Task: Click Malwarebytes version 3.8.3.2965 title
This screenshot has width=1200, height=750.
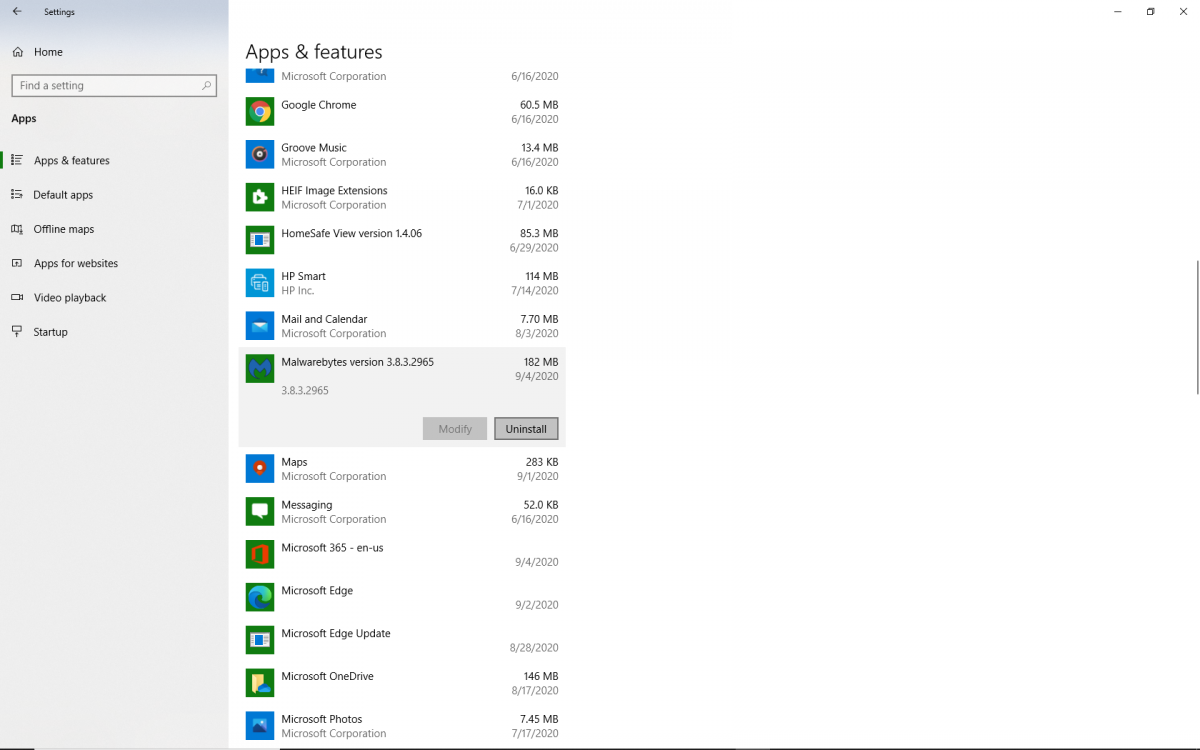Action: coord(358,362)
